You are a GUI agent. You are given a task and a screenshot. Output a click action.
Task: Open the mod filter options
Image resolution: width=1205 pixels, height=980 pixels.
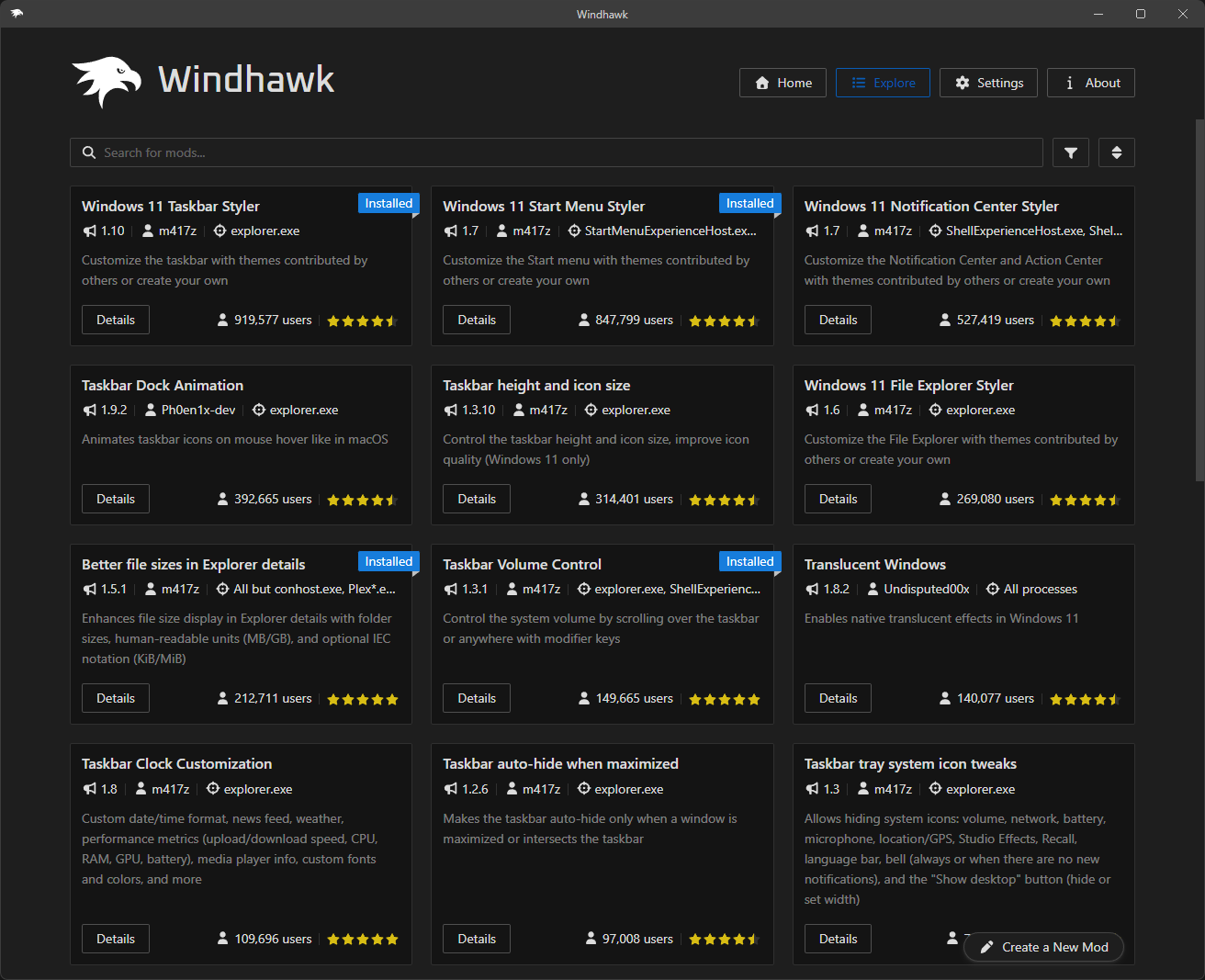(x=1071, y=152)
